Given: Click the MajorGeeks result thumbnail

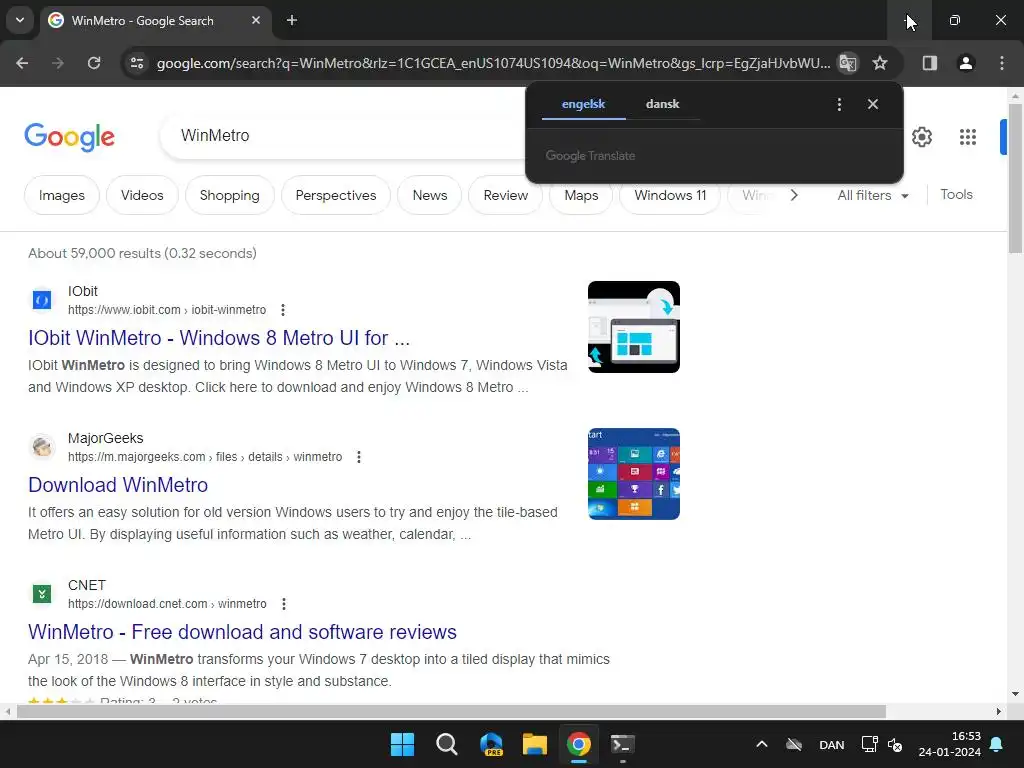Looking at the screenshot, I should click(633, 474).
